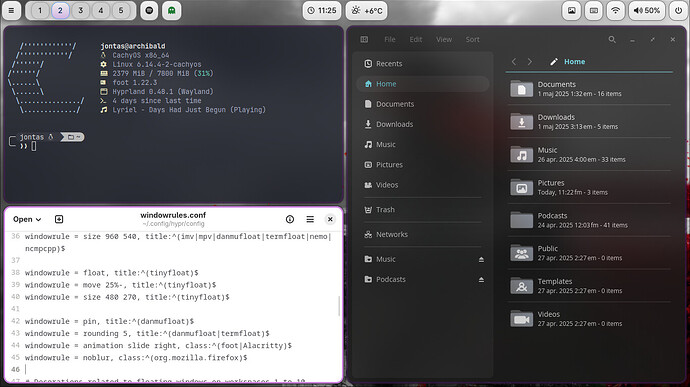The height and width of the screenshot is (387, 690).
Task: Select Recents in the sidebar
Action: pyautogui.click(x=422, y=64)
